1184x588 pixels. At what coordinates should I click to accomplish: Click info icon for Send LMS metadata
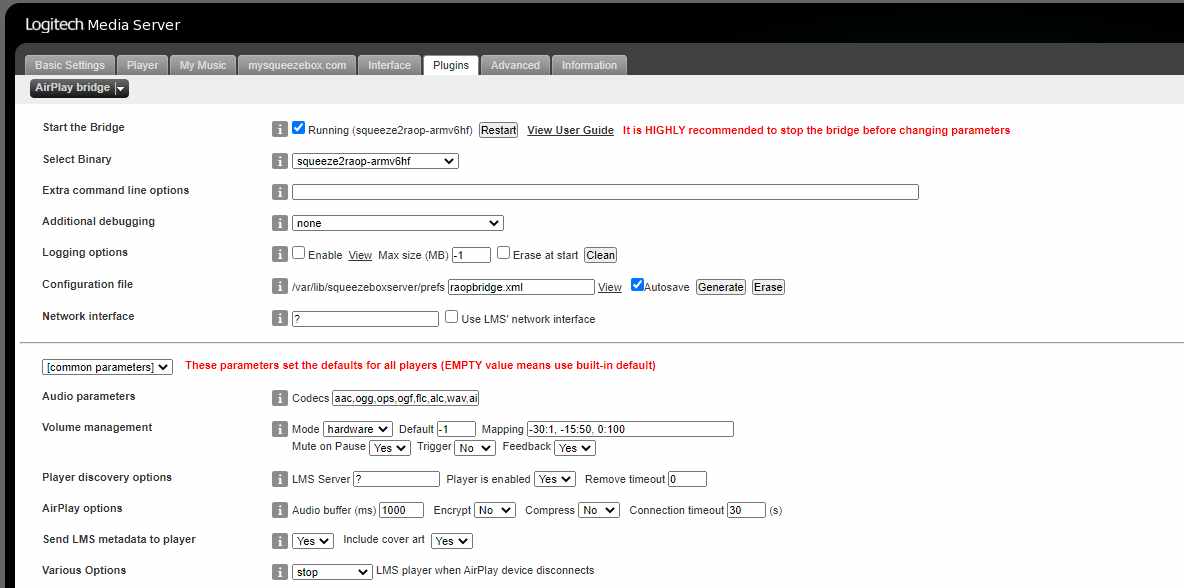(279, 540)
